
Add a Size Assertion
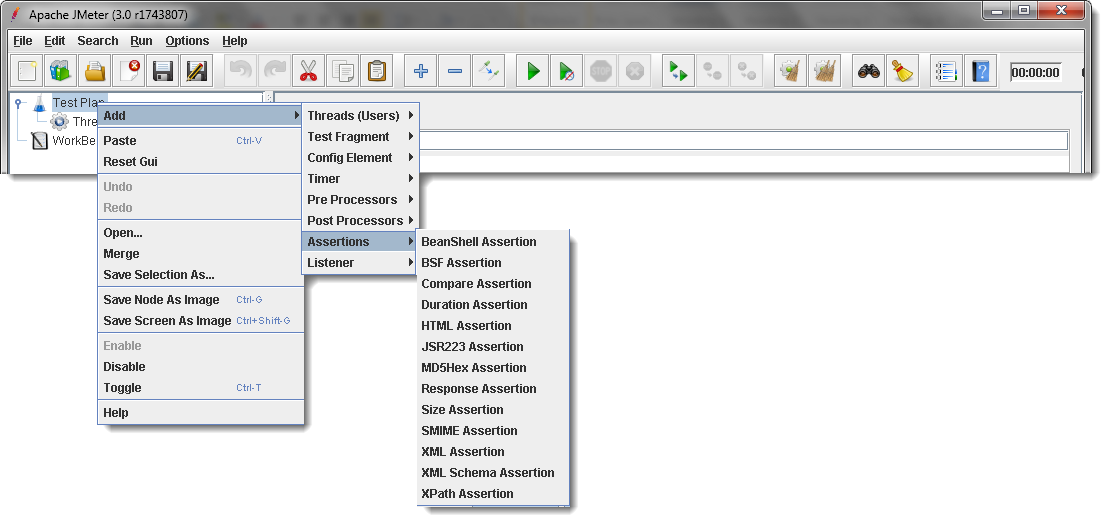pyautogui.click(x=493, y=410)
